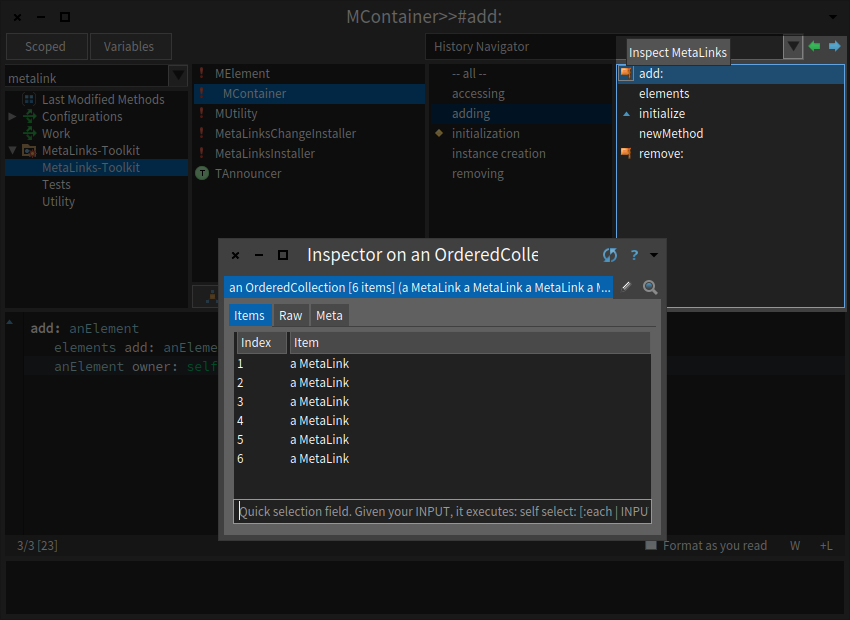Click the red warning icon beside MUtility
Image resolution: width=850 pixels, height=620 pixels.
point(202,113)
